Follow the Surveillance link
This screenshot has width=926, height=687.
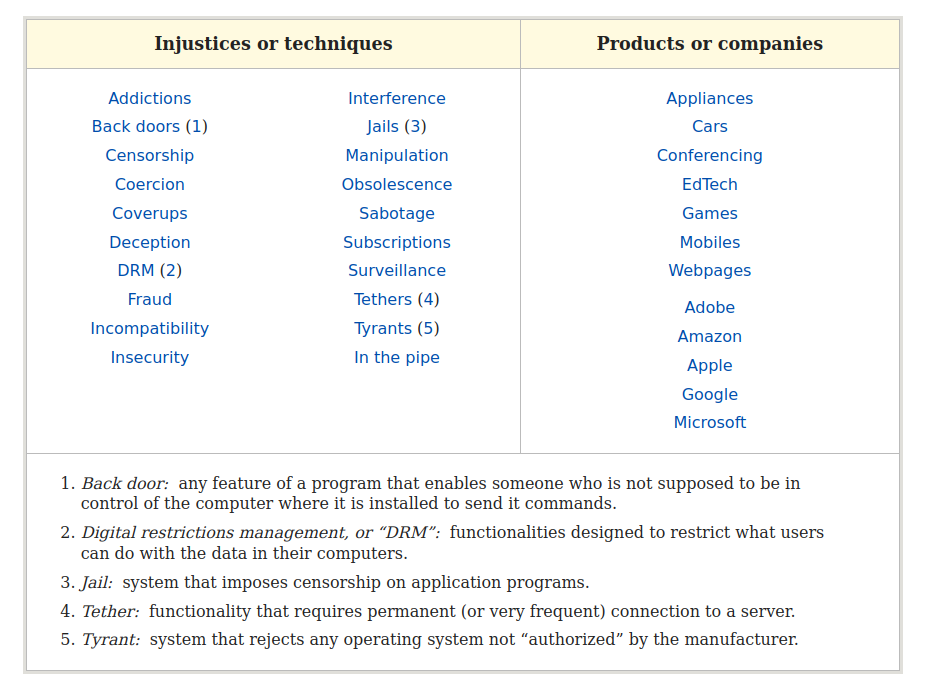point(397,271)
